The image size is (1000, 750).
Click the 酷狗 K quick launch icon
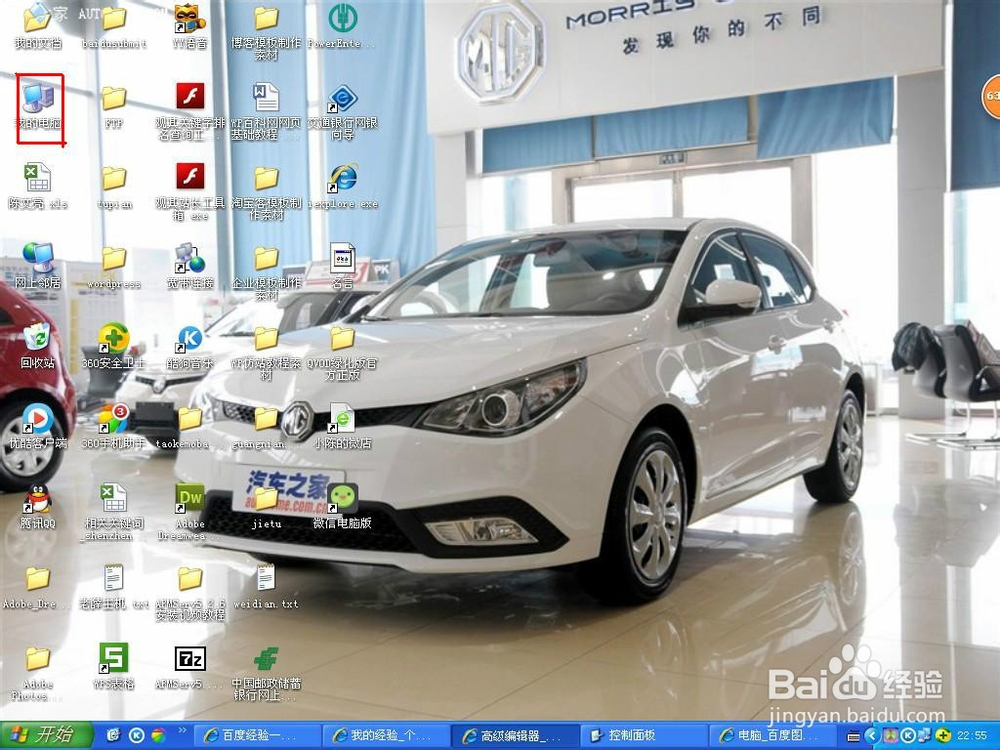(136, 736)
